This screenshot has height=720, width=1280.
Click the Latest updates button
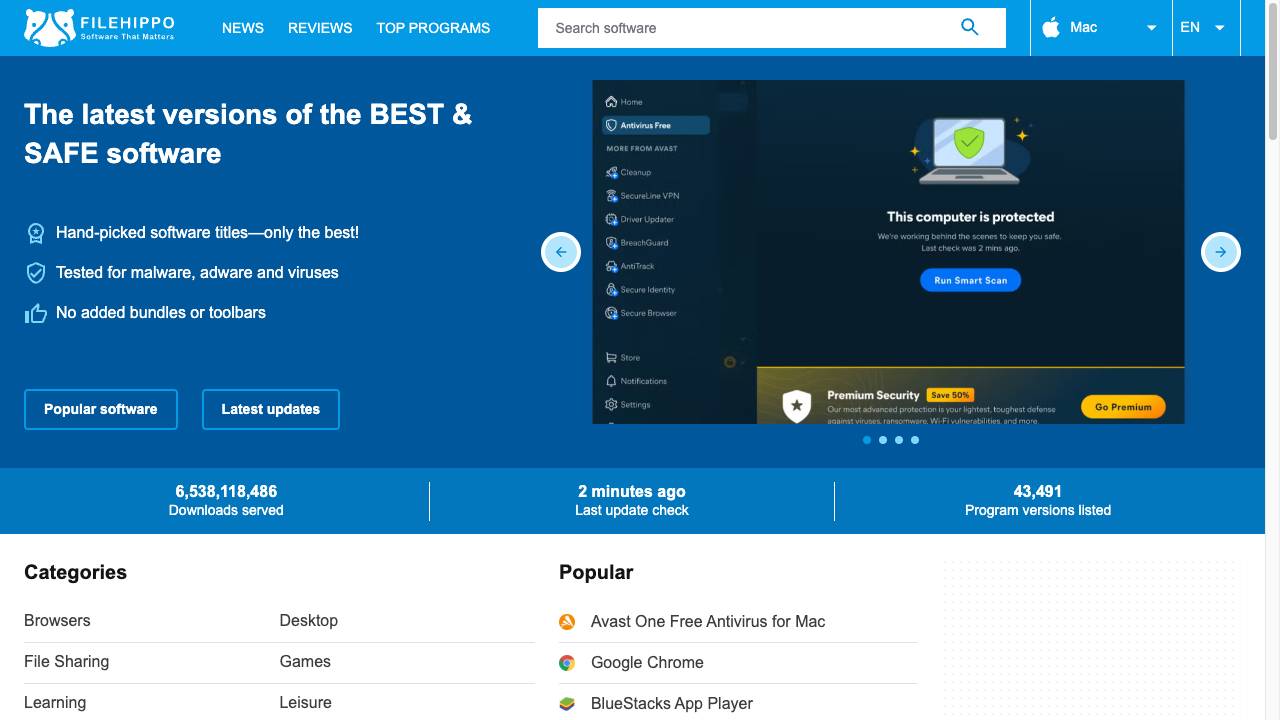pyautogui.click(x=271, y=409)
